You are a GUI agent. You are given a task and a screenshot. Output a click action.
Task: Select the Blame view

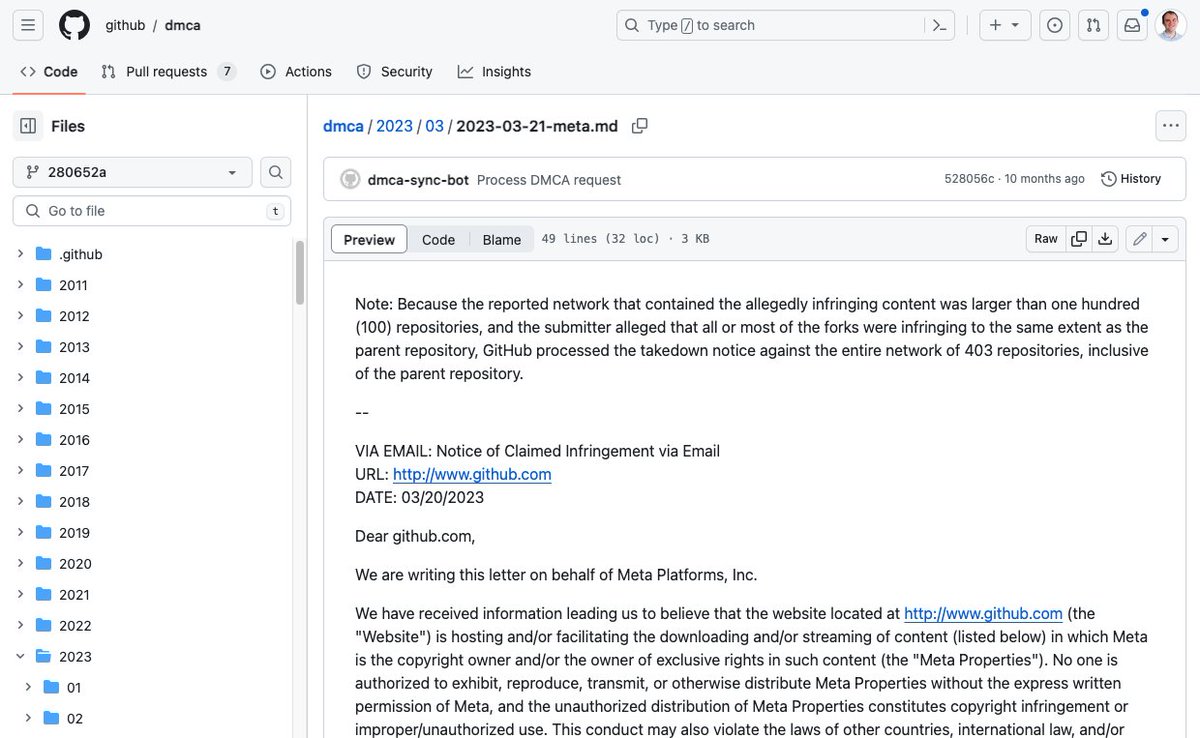502,239
